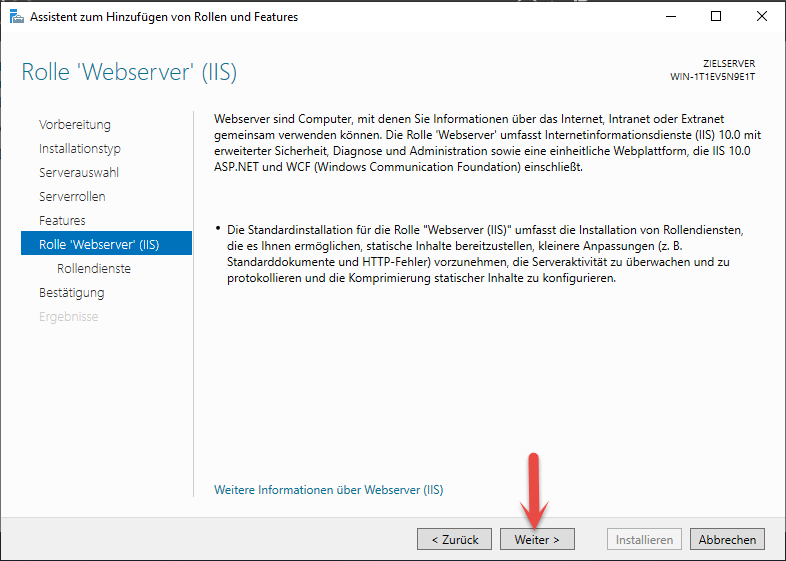The image size is (786, 561).
Task: Open the Vorbereitung step in sidebar
Action: click(x=75, y=125)
